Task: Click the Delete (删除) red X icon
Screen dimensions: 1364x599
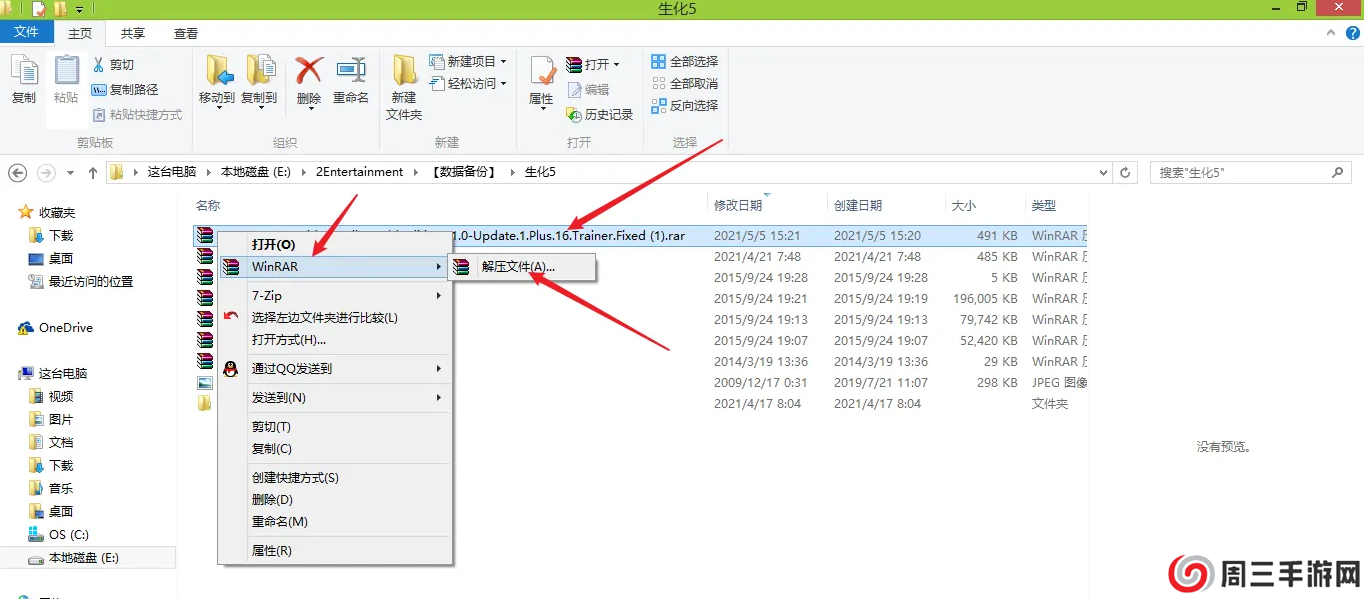Action: [309, 72]
